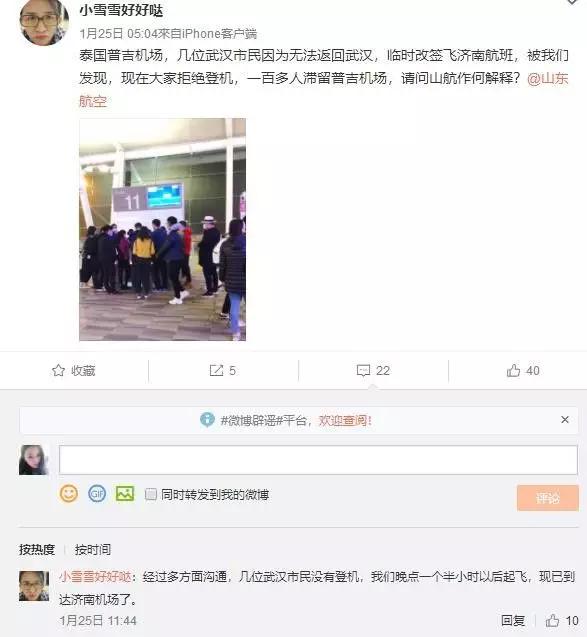Click the star icon to favorite post
Viewport: 587px width, 637px height.
click(58, 370)
